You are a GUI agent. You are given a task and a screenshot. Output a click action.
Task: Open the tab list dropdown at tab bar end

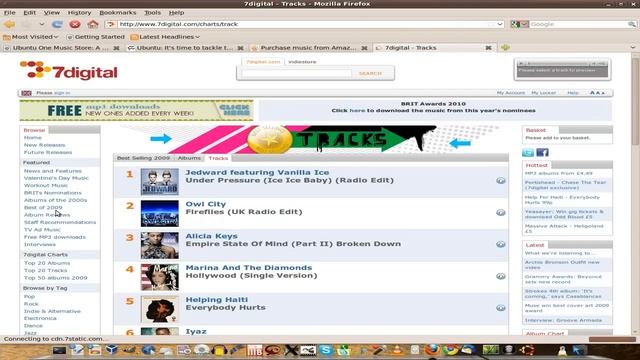pyautogui.click(x=633, y=47)
